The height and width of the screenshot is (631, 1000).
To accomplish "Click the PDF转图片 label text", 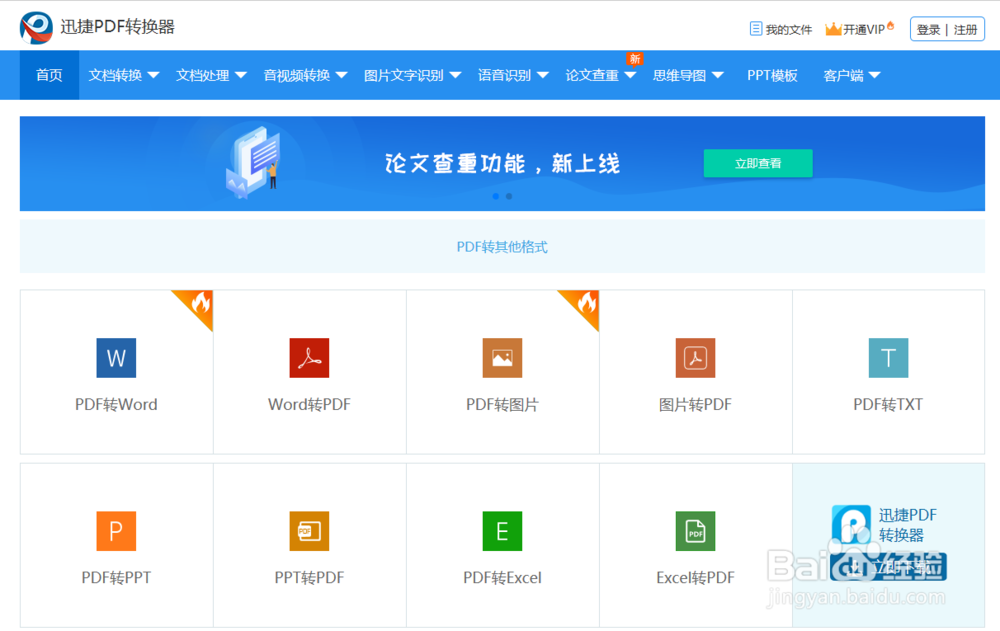I will [x=503, y=405].
